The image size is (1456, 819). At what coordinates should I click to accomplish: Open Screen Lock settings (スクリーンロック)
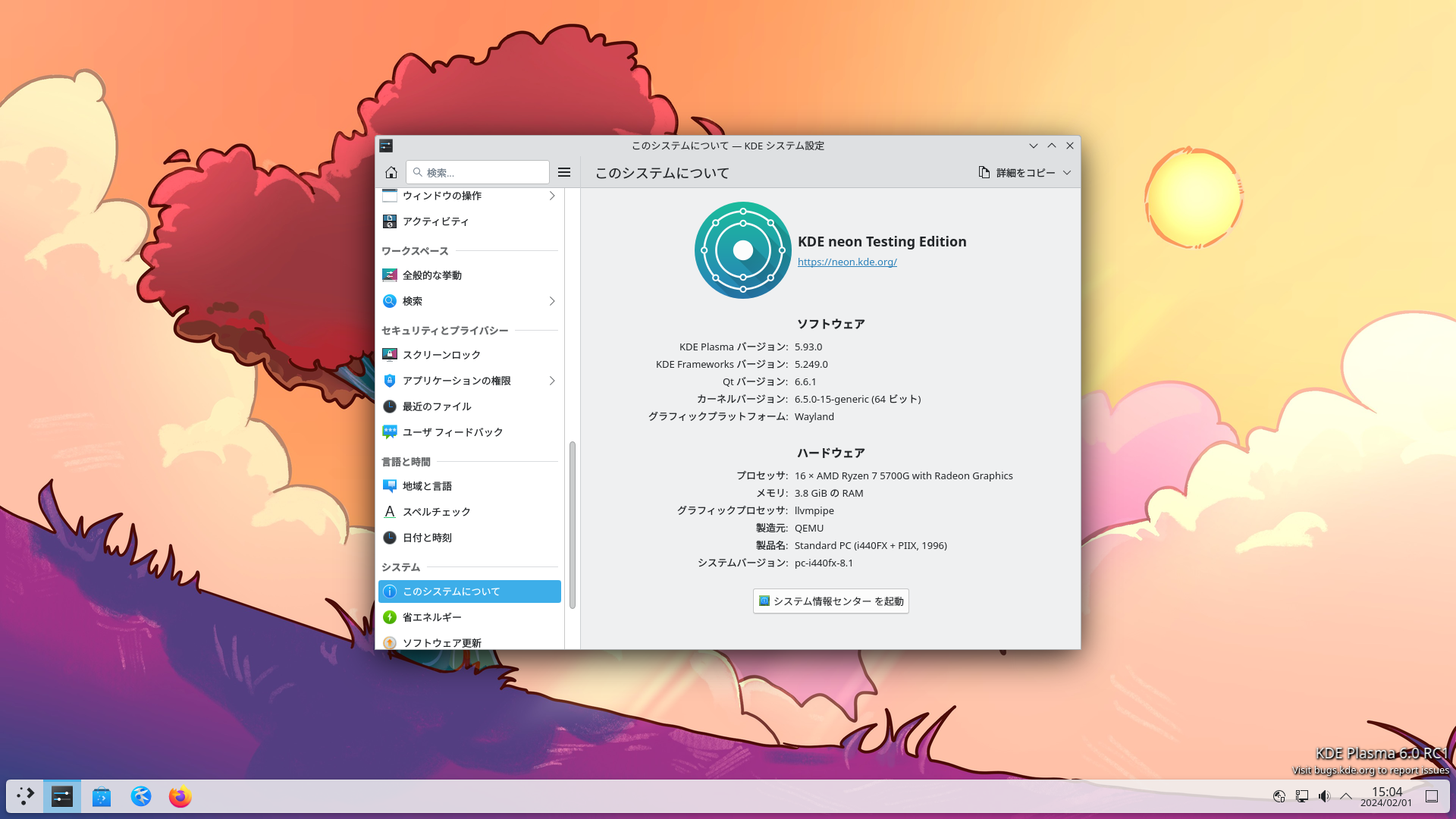coord(441,355)
